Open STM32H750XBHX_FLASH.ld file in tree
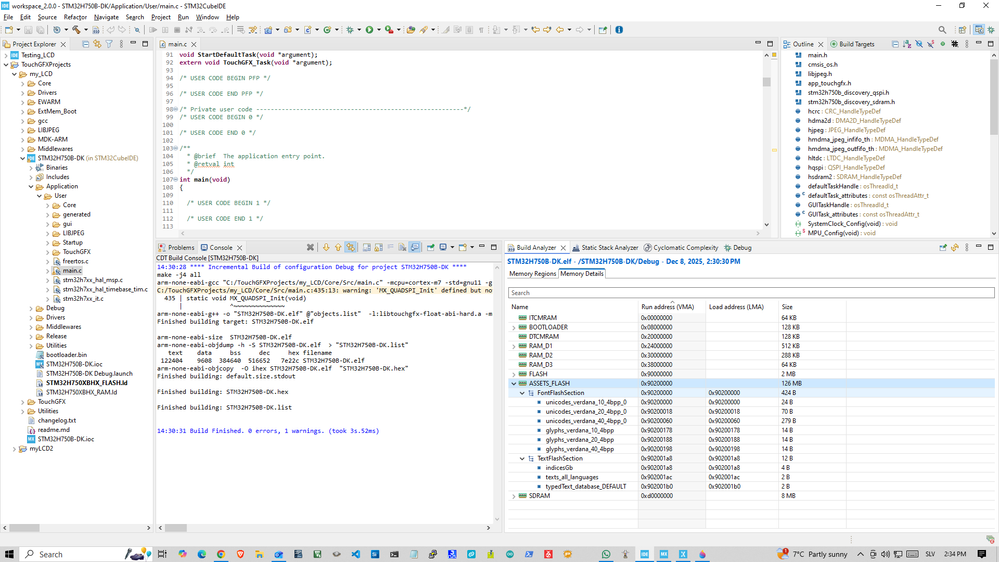This screenshot has height=562, width=999. (x=87, y=383)
